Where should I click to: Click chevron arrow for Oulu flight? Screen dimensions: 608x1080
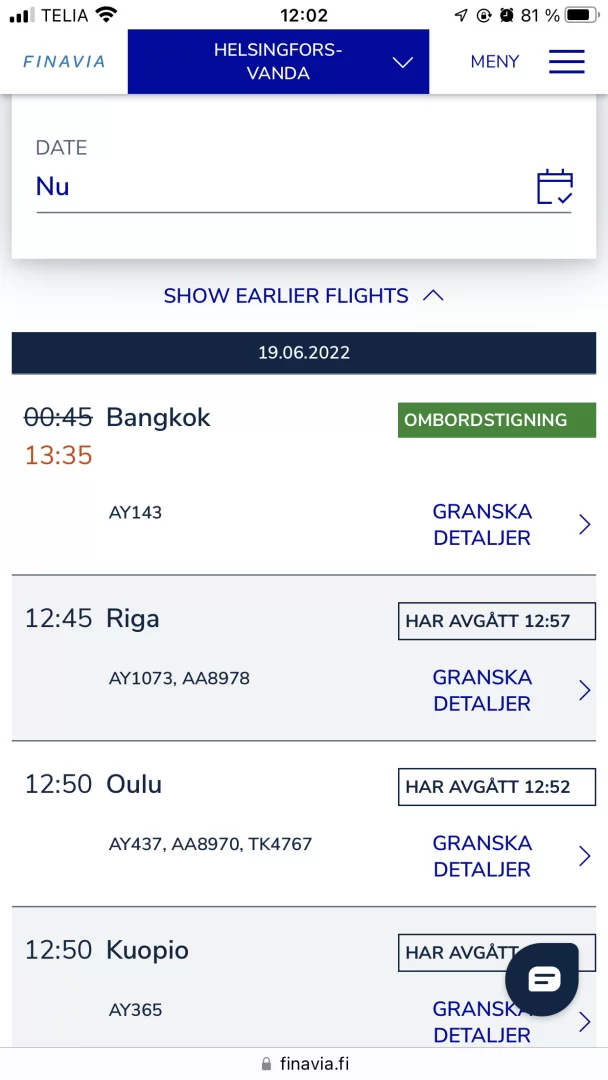point(585,857)
